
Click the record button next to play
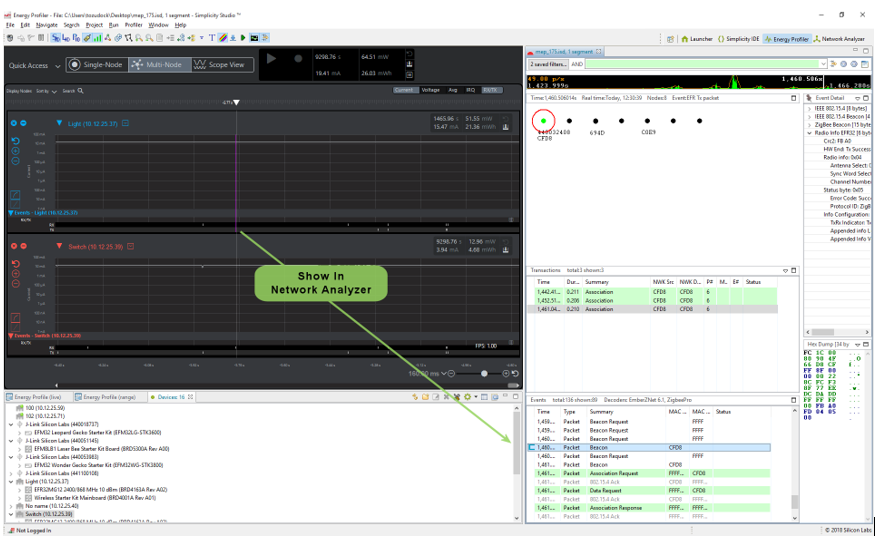tap(298, 59)
